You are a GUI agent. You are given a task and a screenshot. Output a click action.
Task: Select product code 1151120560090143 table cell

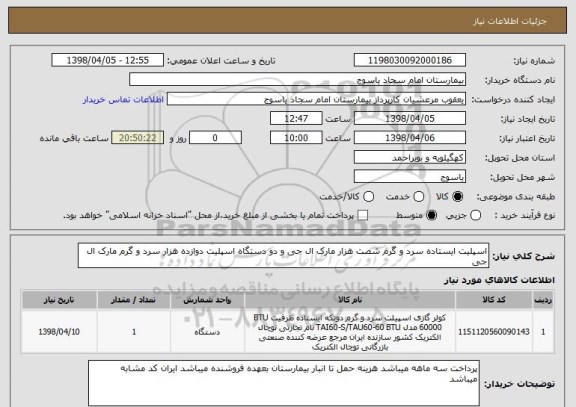[x=494, y=332]
